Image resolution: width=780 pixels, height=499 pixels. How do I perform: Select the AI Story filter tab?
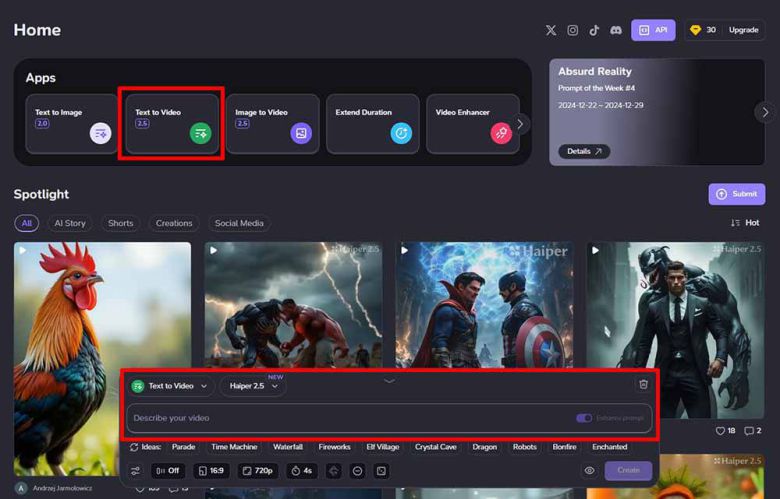point(69,223)
